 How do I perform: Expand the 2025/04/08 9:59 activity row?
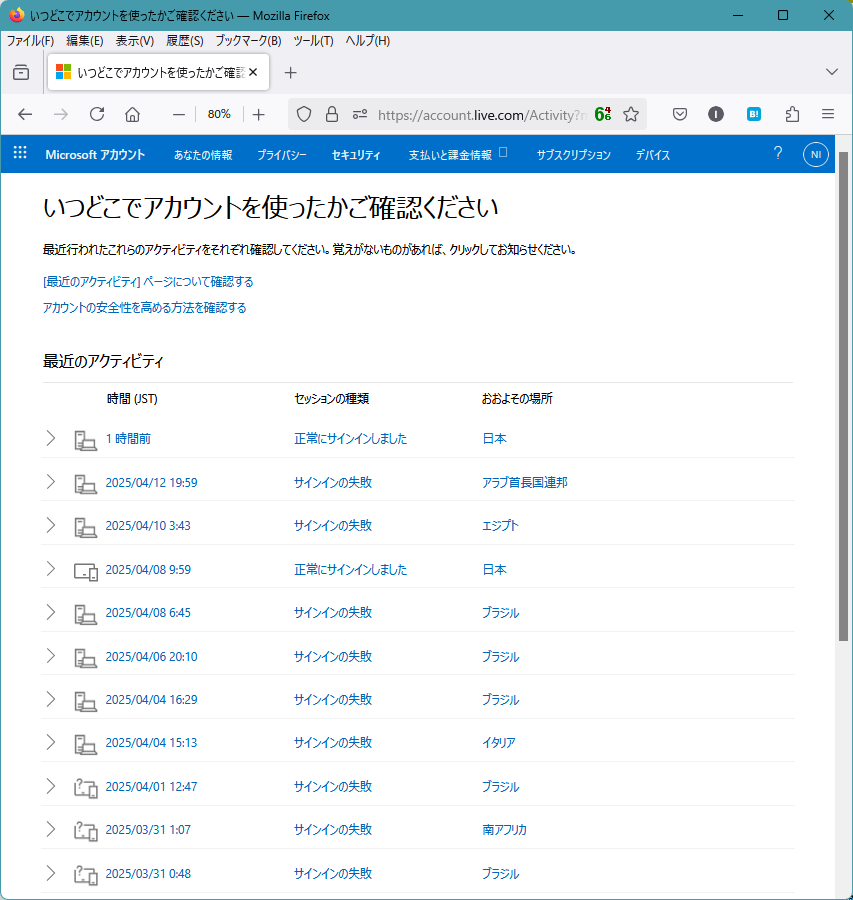[x=51, y=569]
